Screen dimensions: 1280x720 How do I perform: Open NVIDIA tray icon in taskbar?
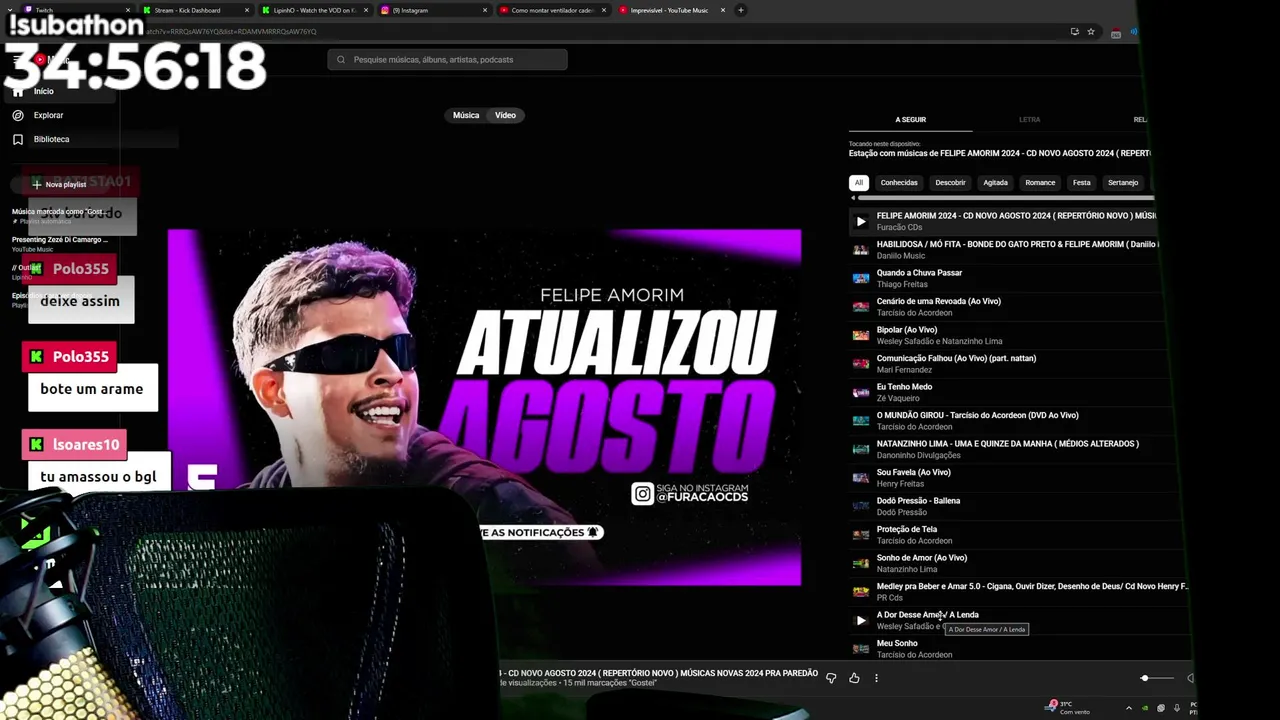click(1145, 708)
